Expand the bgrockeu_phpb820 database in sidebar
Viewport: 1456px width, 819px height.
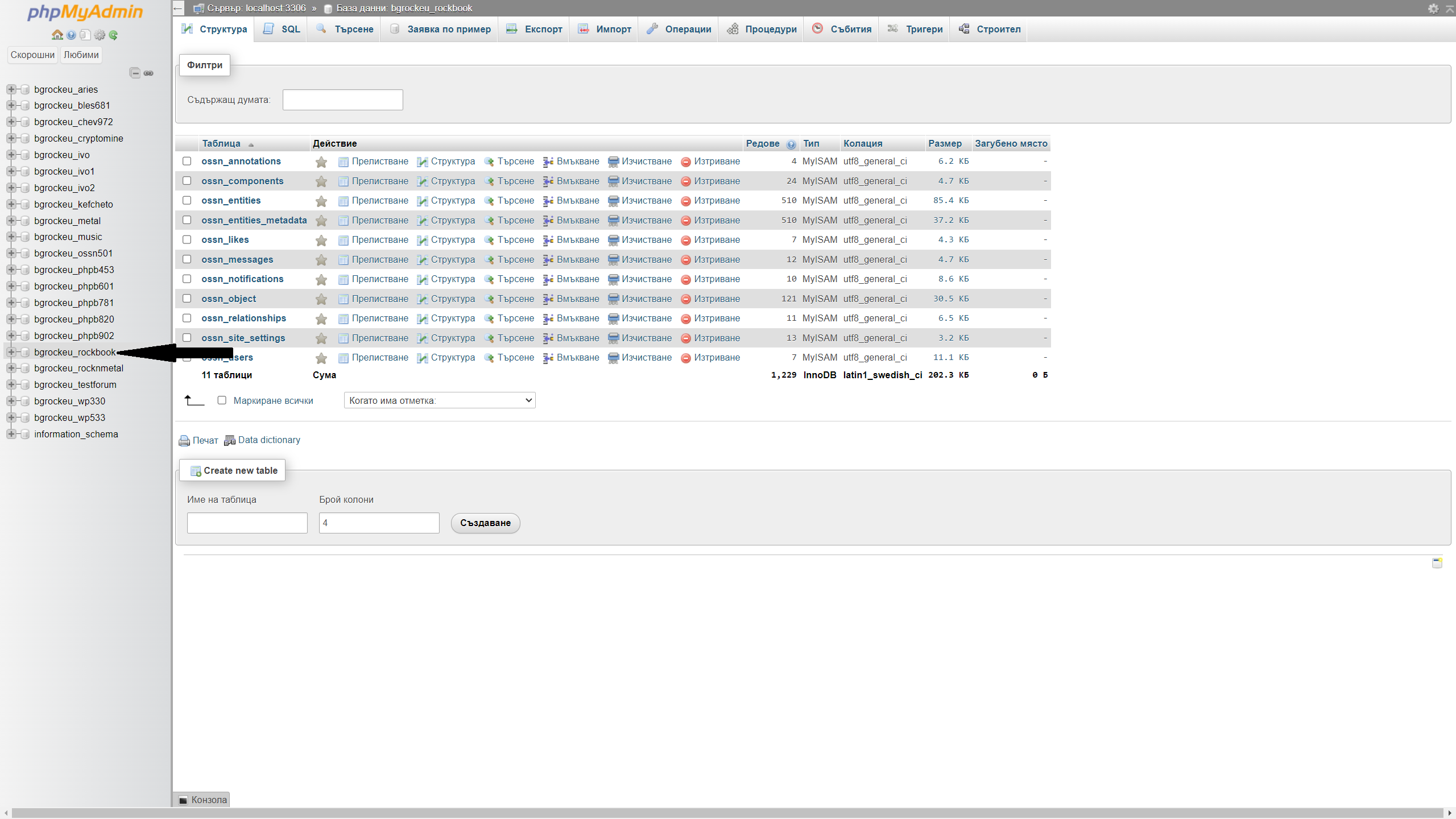[10, 318]
